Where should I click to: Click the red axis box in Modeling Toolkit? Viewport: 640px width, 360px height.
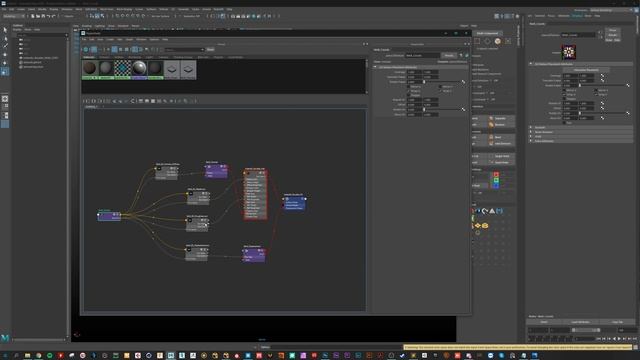(496, 175)
